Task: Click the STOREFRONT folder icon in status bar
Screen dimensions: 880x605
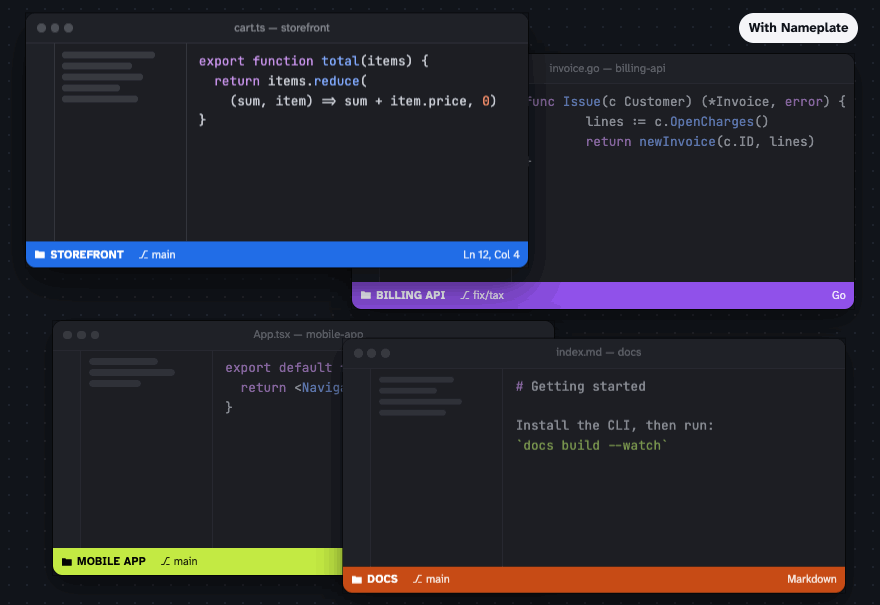Action: point(40,255)
